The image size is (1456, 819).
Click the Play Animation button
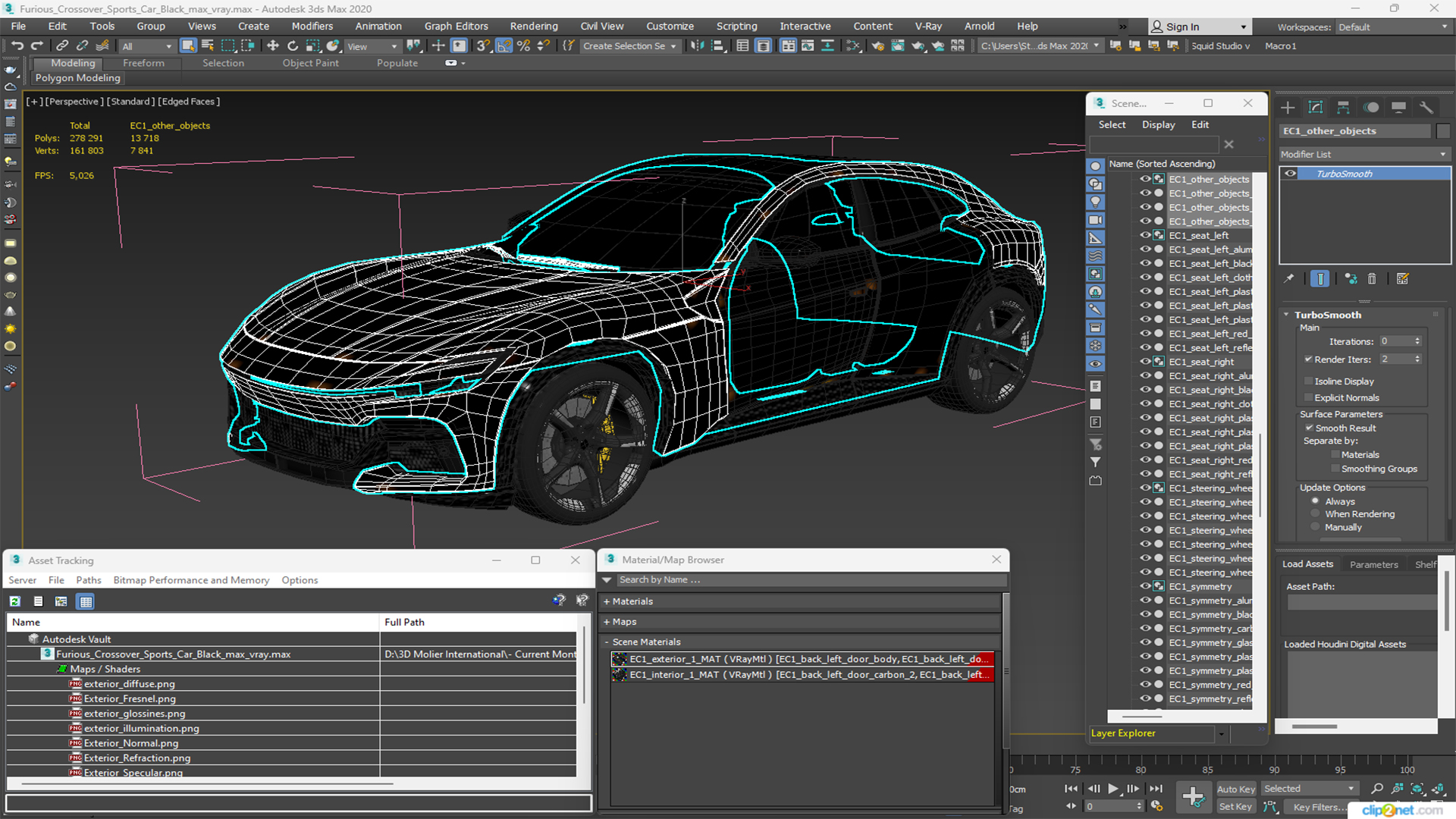(1112, 789)
